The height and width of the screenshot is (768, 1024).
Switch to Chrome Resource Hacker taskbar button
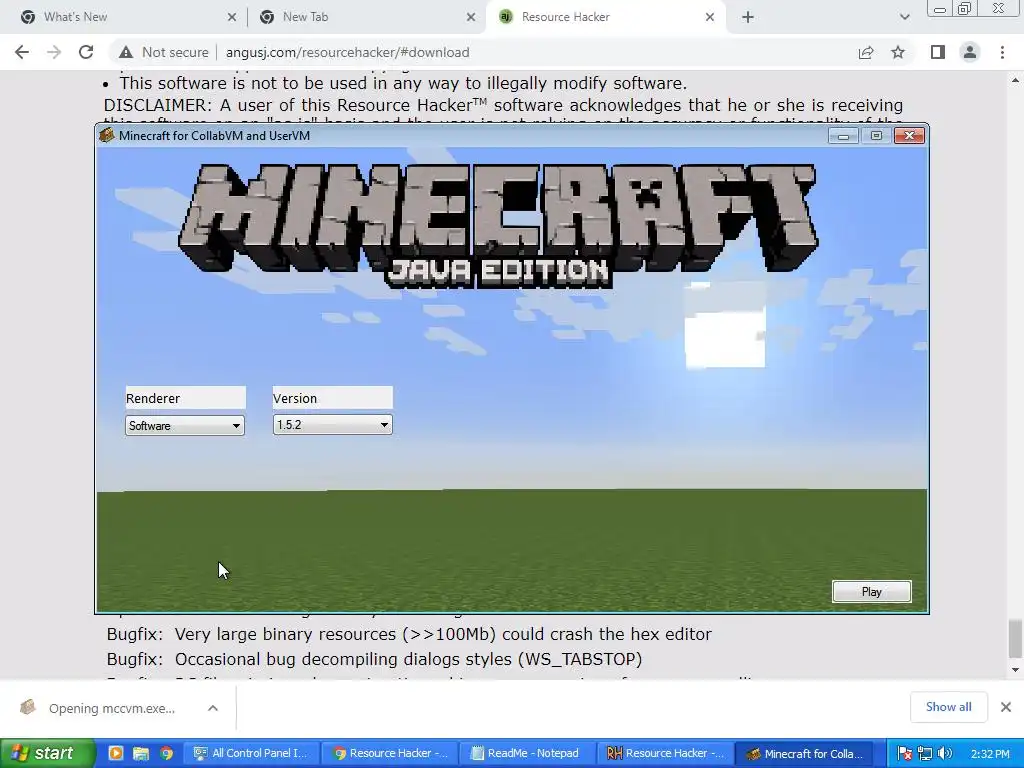click(391, 753)
